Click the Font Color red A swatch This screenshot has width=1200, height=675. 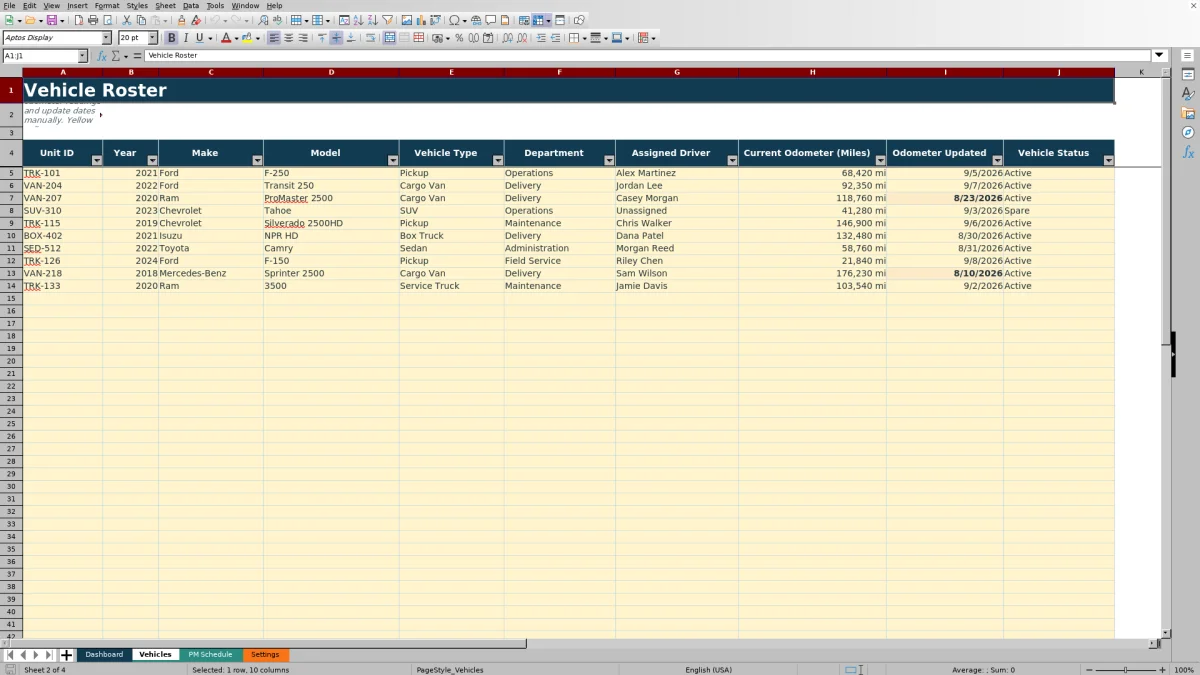point(225,38)
